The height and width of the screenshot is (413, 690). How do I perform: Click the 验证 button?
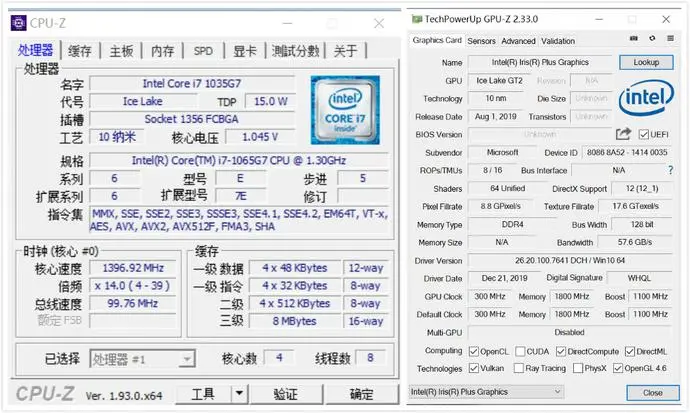(x=286, y=394)
